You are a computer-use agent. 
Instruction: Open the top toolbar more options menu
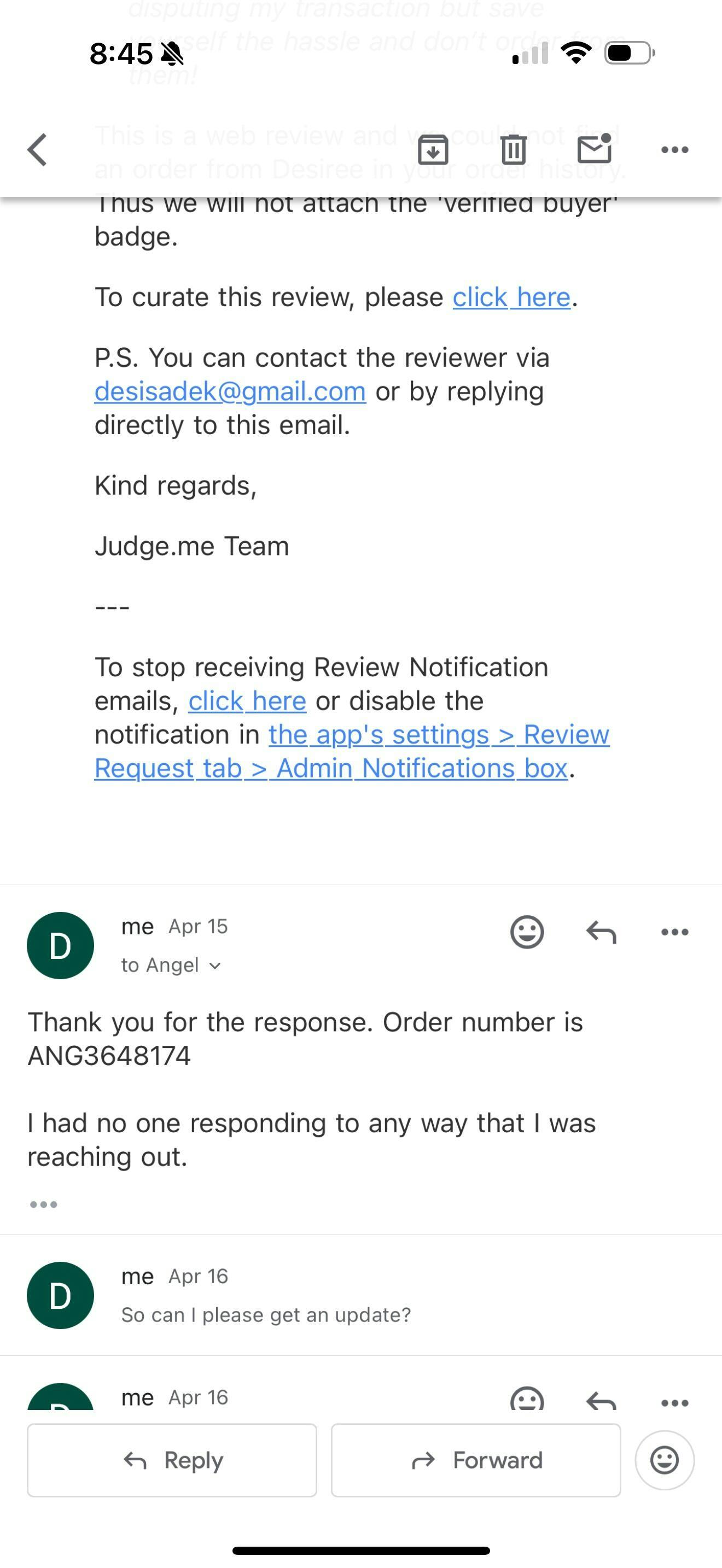click(674, 150)
